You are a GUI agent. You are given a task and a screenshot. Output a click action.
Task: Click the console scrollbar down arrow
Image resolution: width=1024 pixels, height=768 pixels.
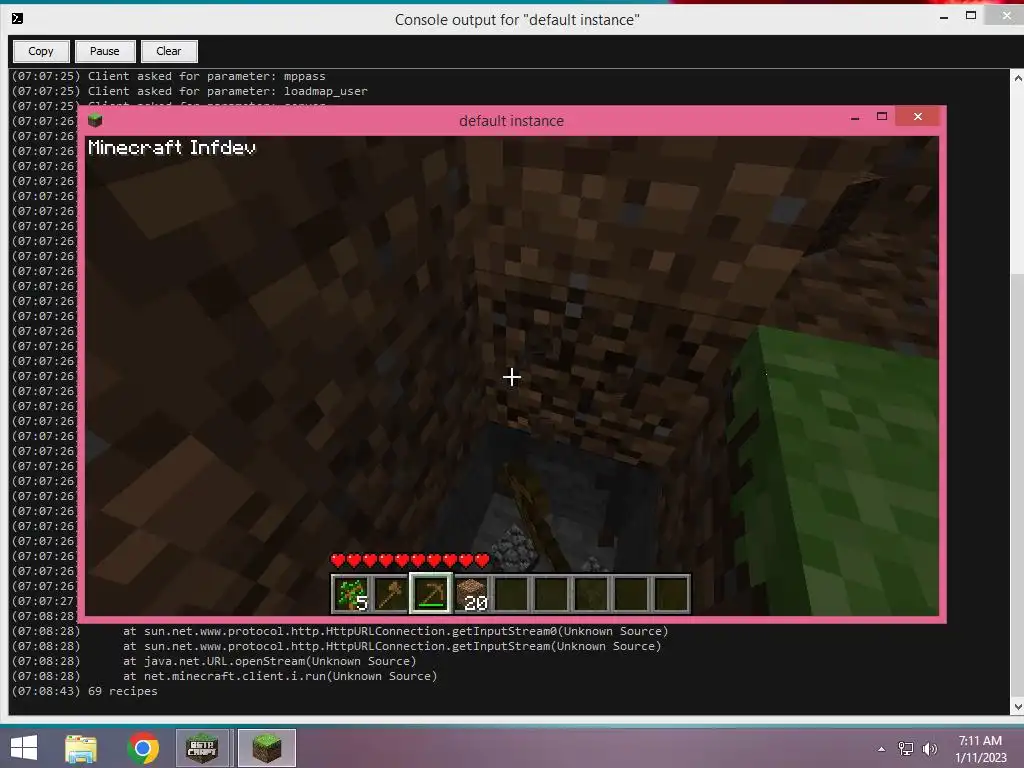click(1017, 707)
